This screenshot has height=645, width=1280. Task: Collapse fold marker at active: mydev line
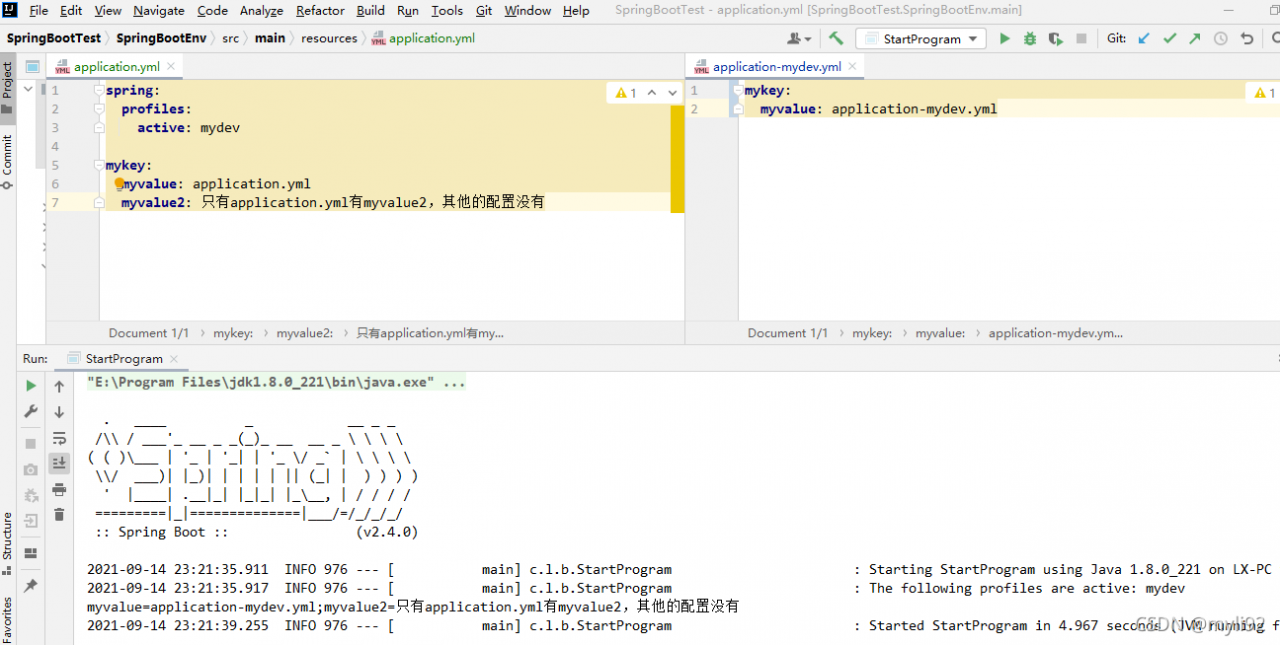pyautogui.click(x=99, y=128)
